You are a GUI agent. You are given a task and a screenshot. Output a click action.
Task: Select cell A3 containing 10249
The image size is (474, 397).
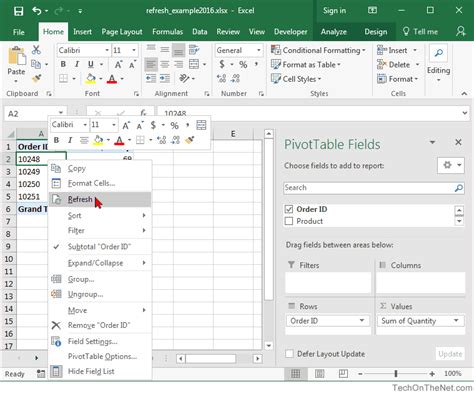coord(32,172)
